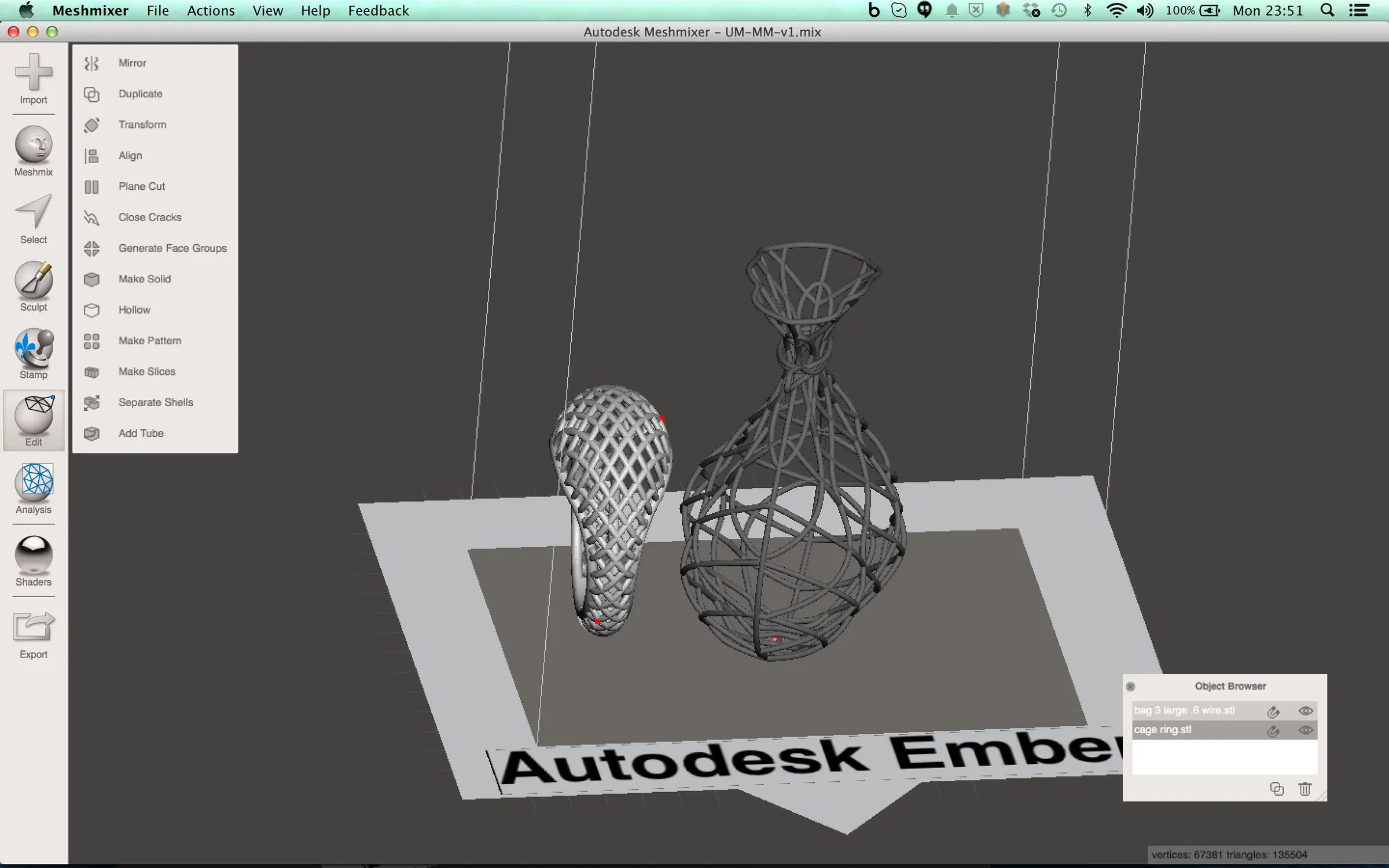Open Bluetooth status menu
1389x868 pixels.
pos(1087,10)
